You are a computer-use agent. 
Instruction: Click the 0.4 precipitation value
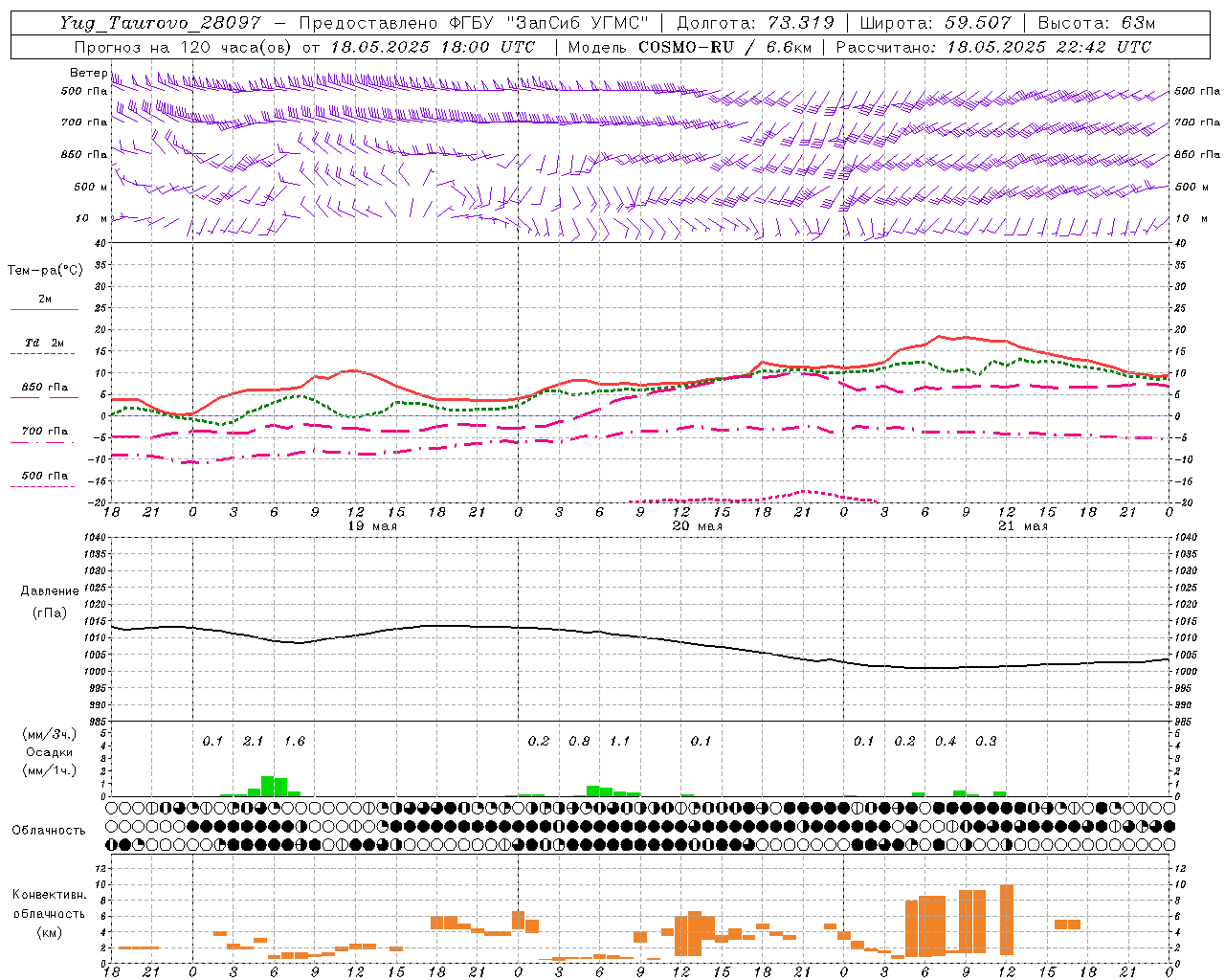[946, 742]
